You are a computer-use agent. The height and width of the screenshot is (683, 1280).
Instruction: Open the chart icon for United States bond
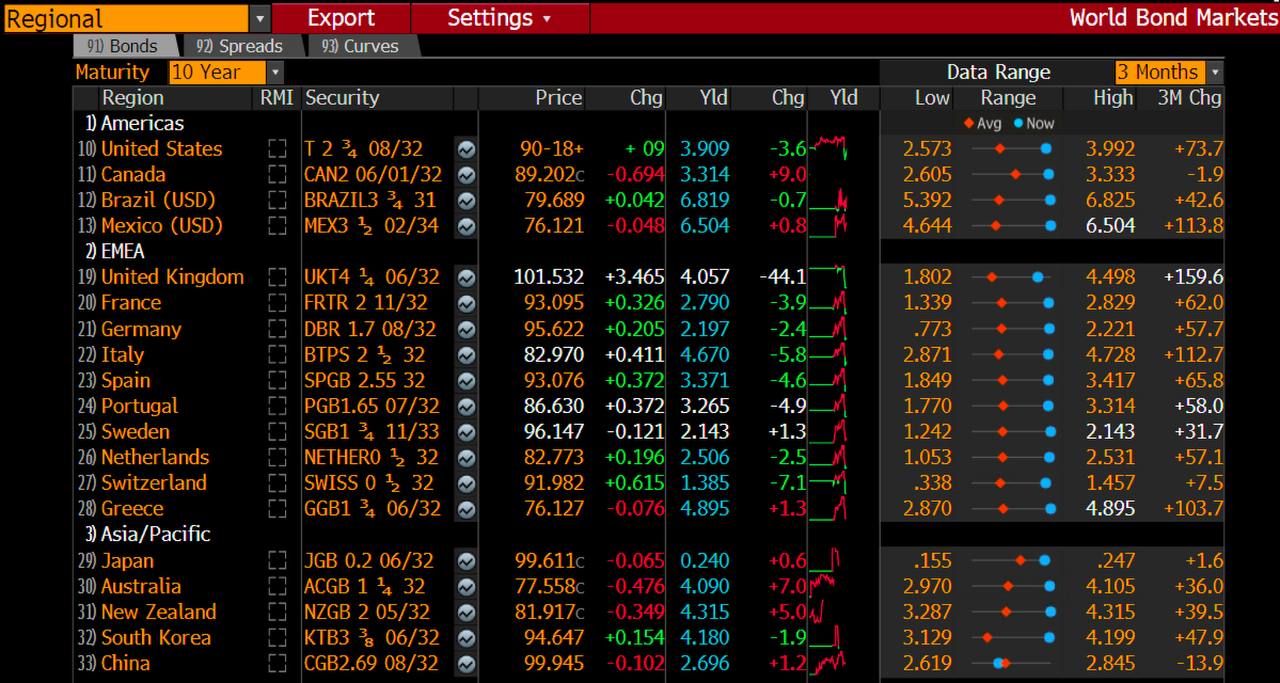[x=466, y=149]
